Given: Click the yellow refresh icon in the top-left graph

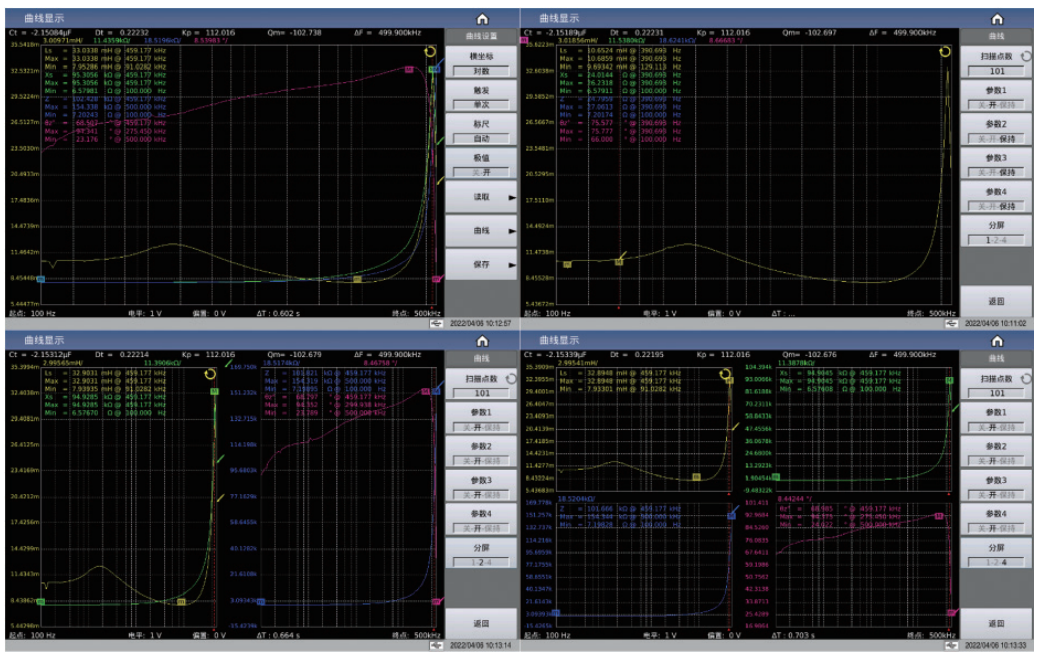Looking at the screenshot, I should 431,52.
